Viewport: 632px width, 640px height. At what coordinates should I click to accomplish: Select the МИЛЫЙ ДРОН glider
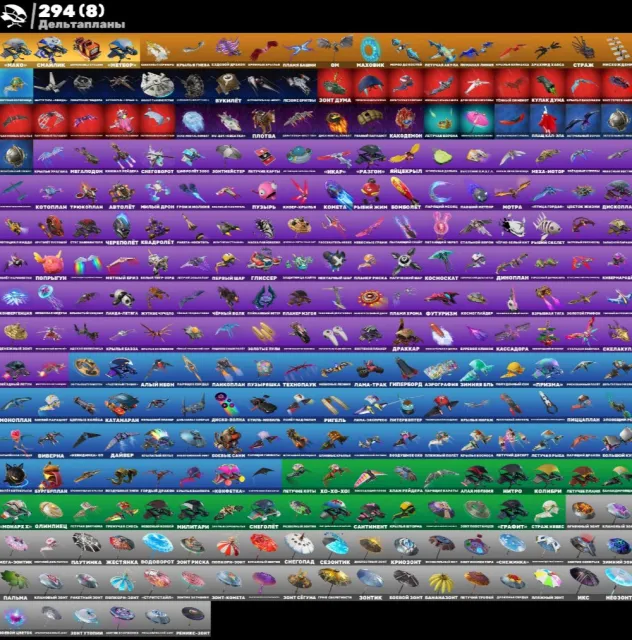(x=158, y=193)
